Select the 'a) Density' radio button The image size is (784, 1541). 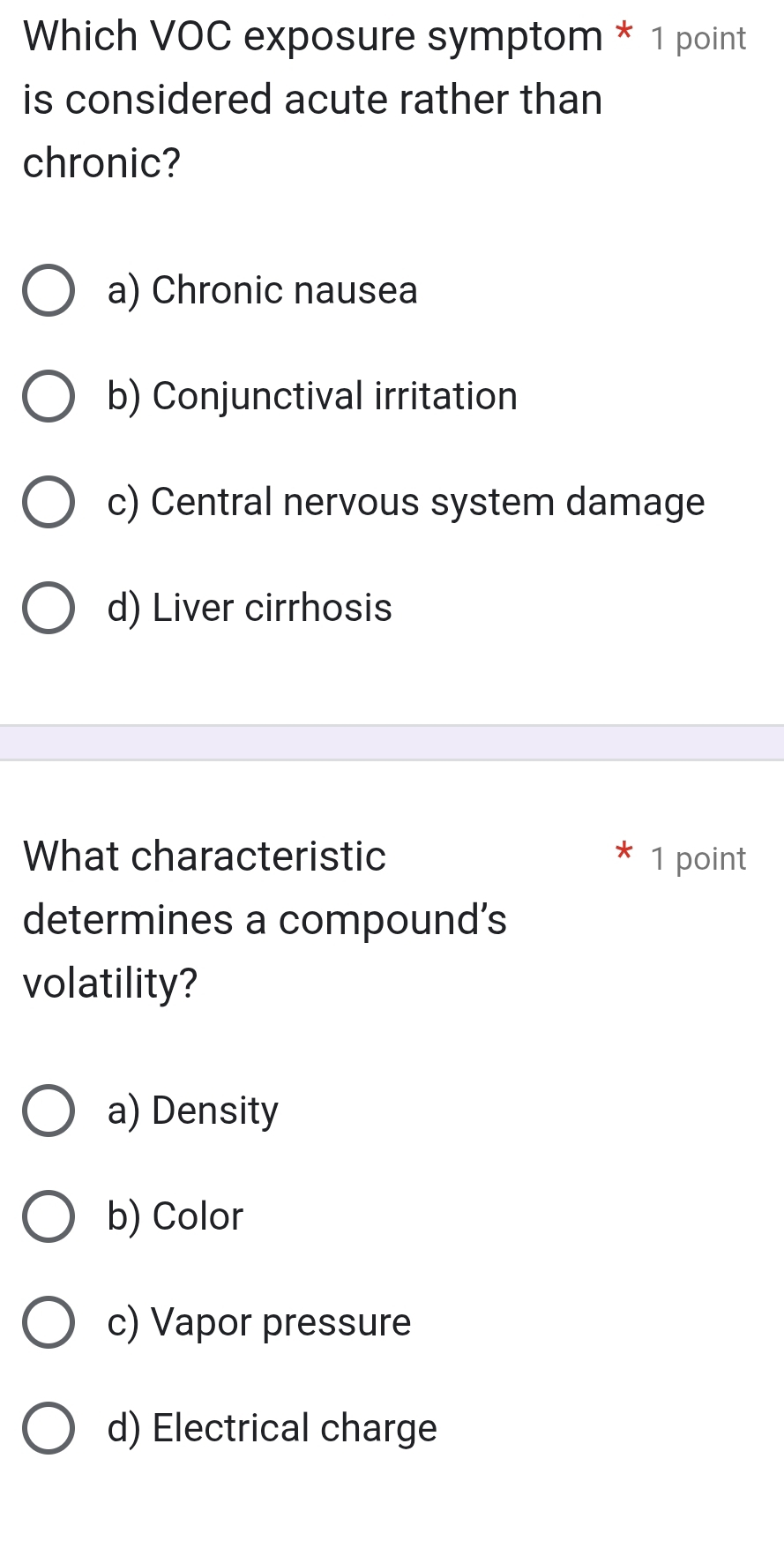tap(49, 1111)
